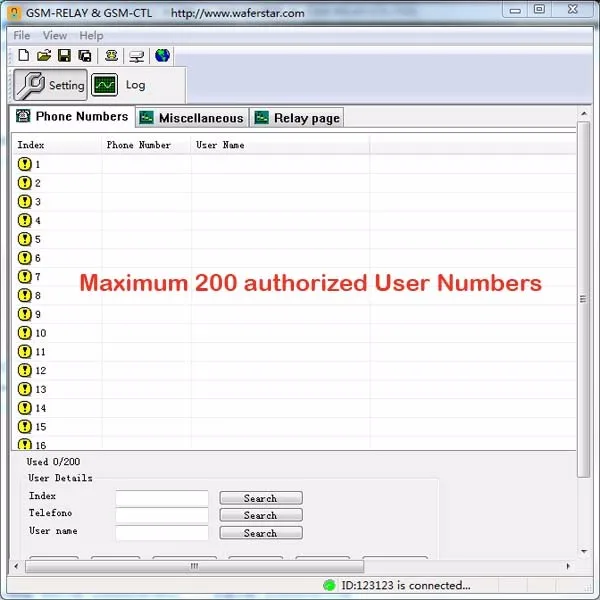Select the warning icon of row 15
600x600 pixels.
coord(24,427)
